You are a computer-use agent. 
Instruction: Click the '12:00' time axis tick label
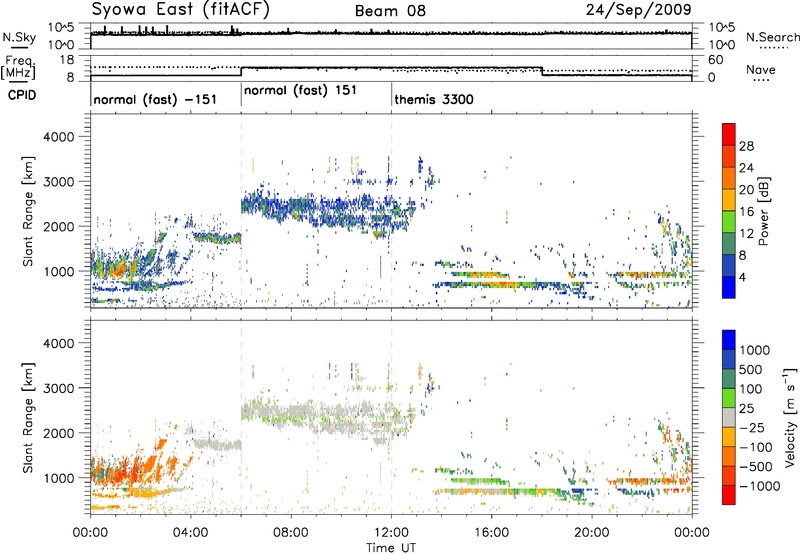pos(391,533)
